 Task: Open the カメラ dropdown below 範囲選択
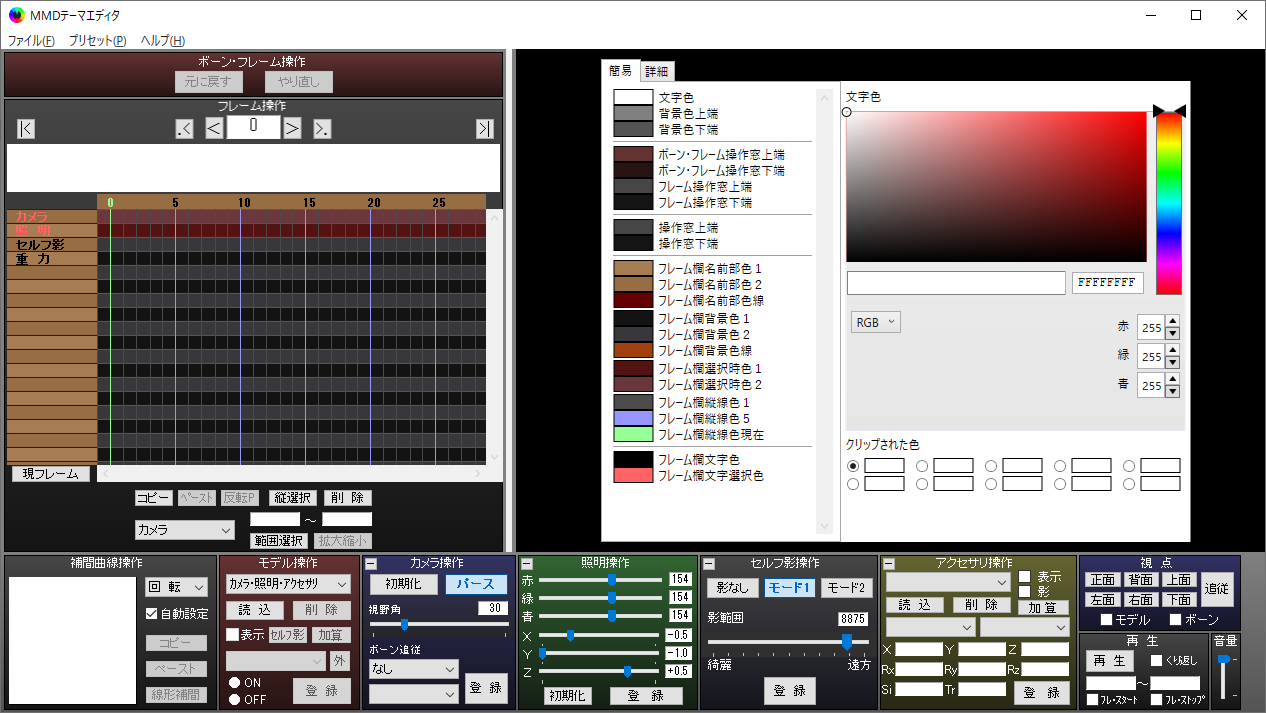(x=184, y=529)
